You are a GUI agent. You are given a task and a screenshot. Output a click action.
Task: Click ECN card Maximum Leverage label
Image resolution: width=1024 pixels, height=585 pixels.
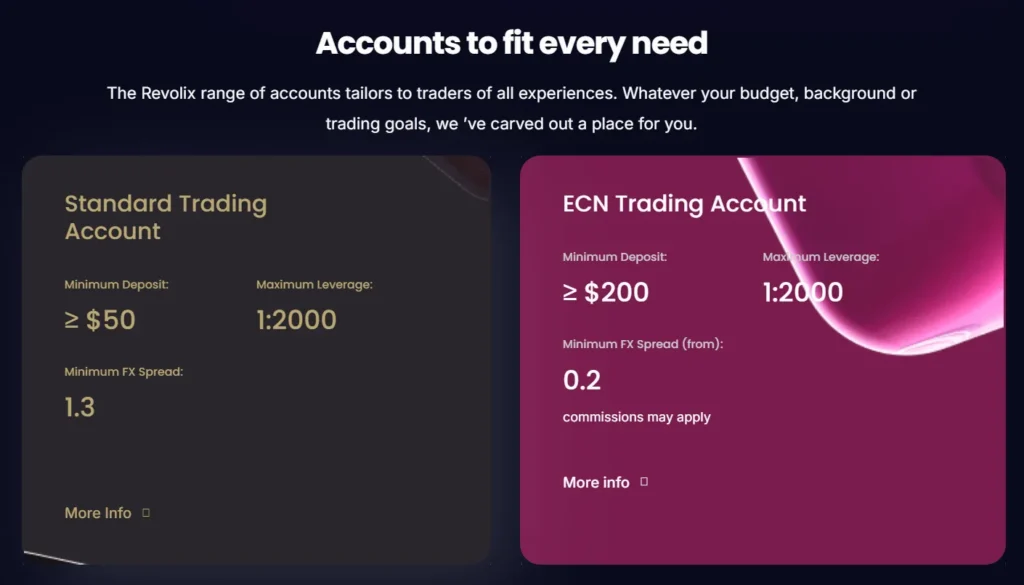tap(821, 257)
